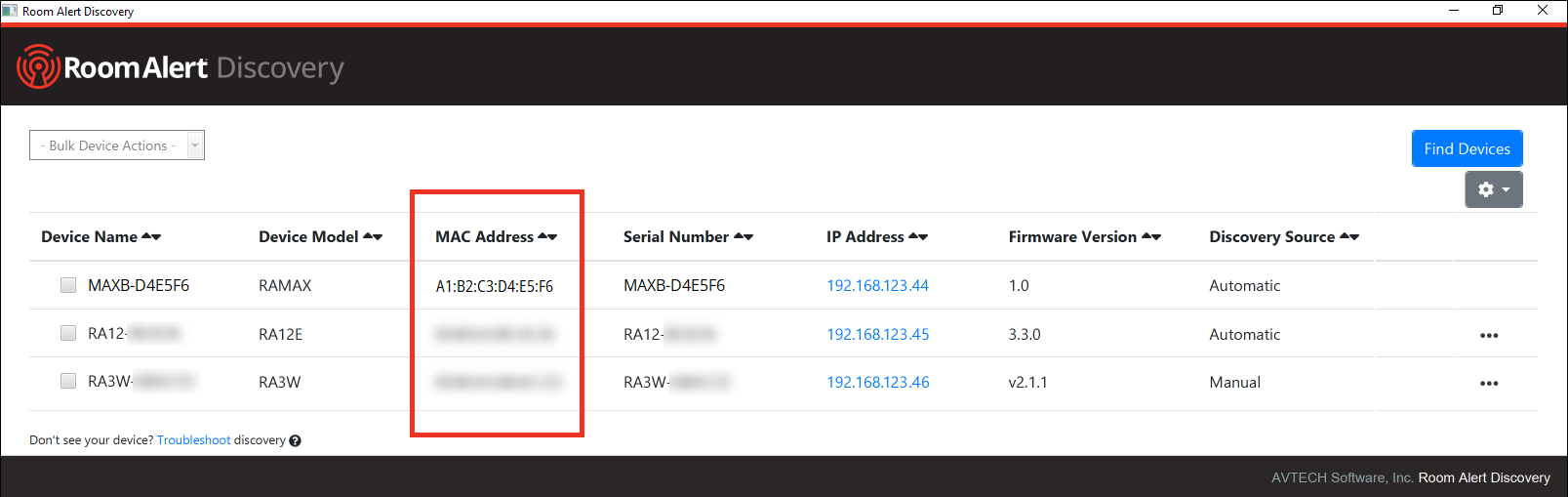1568x497 pixels.
Task: Click the 192.168.123.46 IP address
Action: click(x=877, y=383)
